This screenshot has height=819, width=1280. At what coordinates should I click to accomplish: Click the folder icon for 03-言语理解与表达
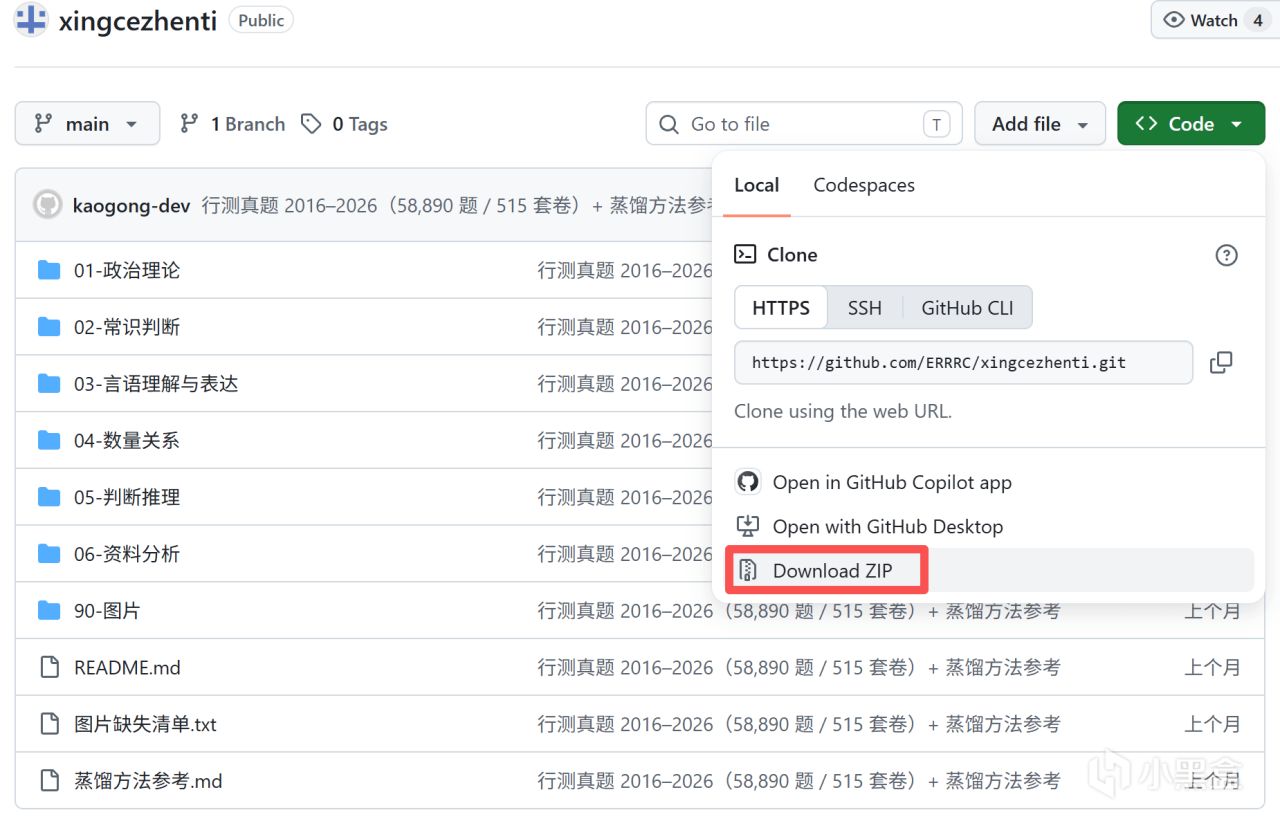pos(49,384)
